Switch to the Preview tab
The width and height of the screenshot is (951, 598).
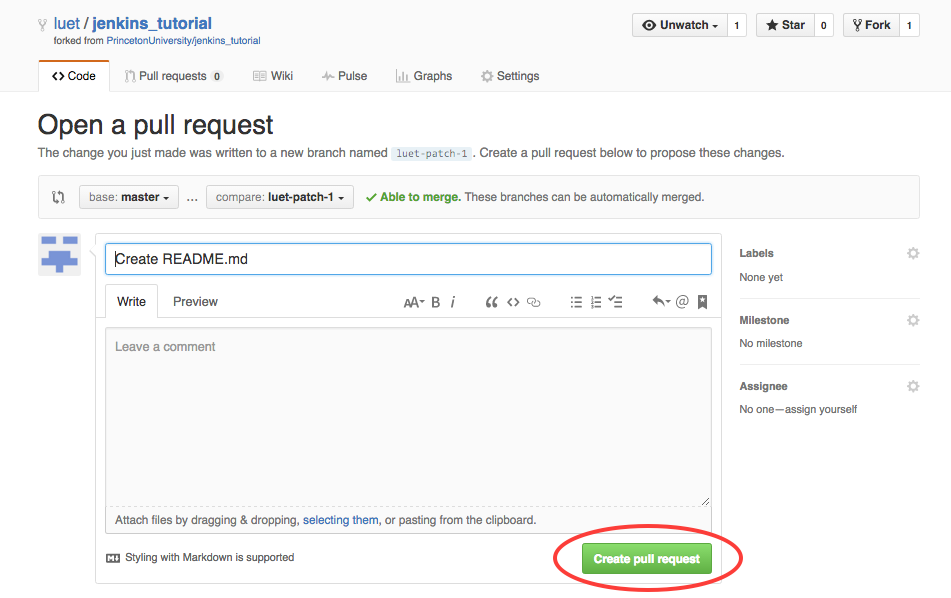(195, 301)
